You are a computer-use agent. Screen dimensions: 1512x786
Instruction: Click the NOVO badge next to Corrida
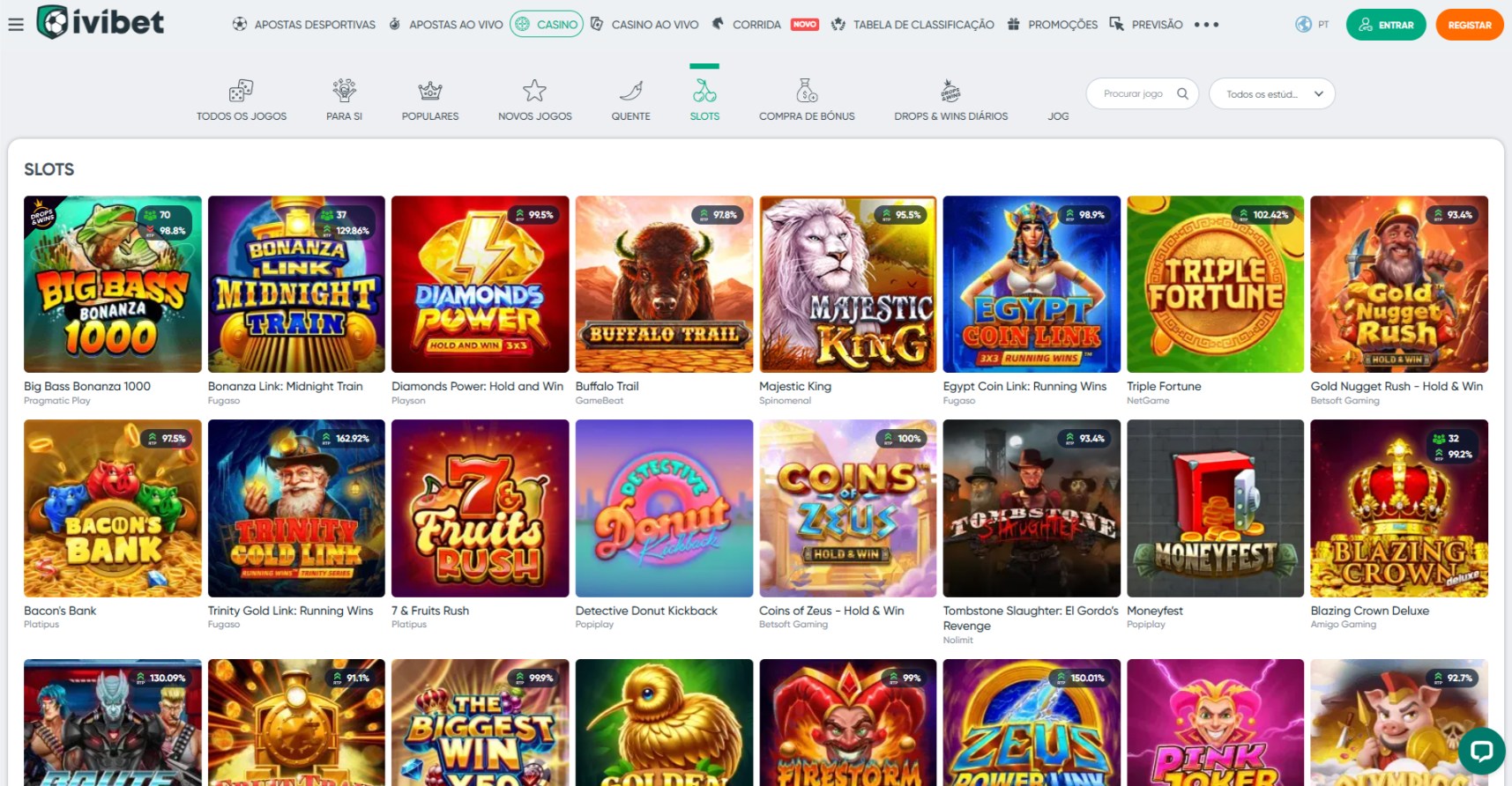point(804,25)
